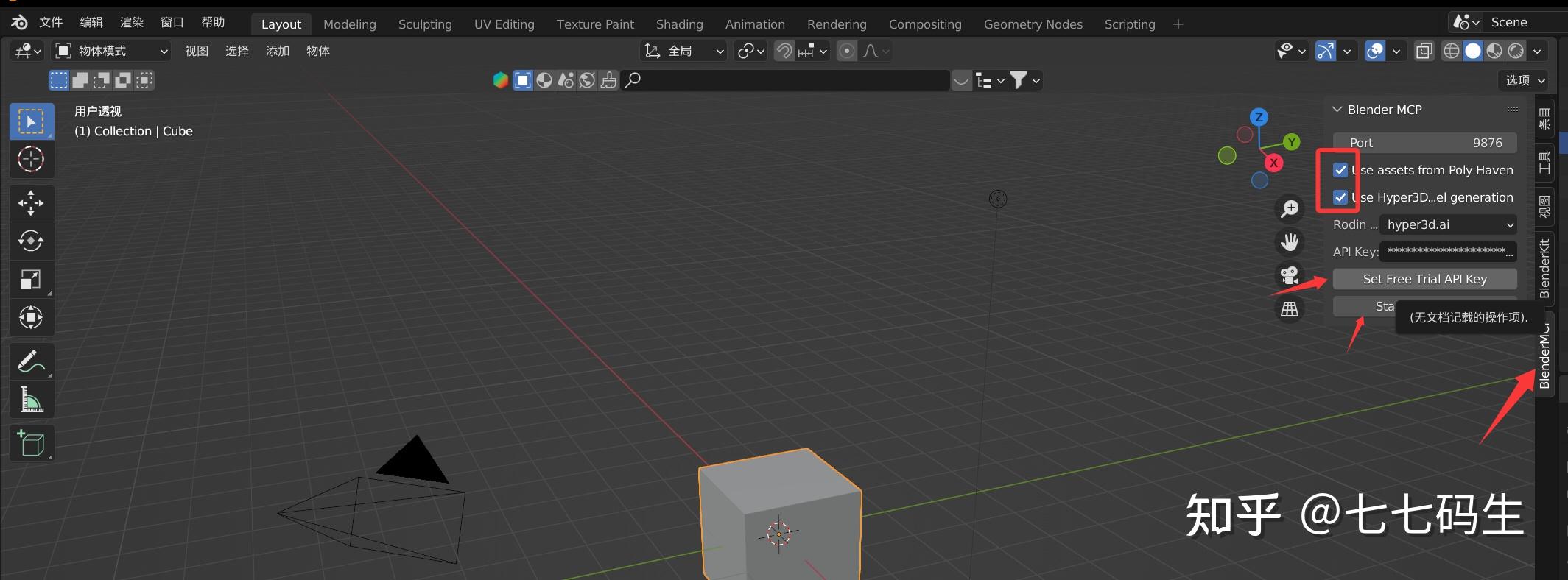This screenshot has height=580, width=1568.
Task: Switch perspective/orthographic with grid icon
Action: [1290, 309]
